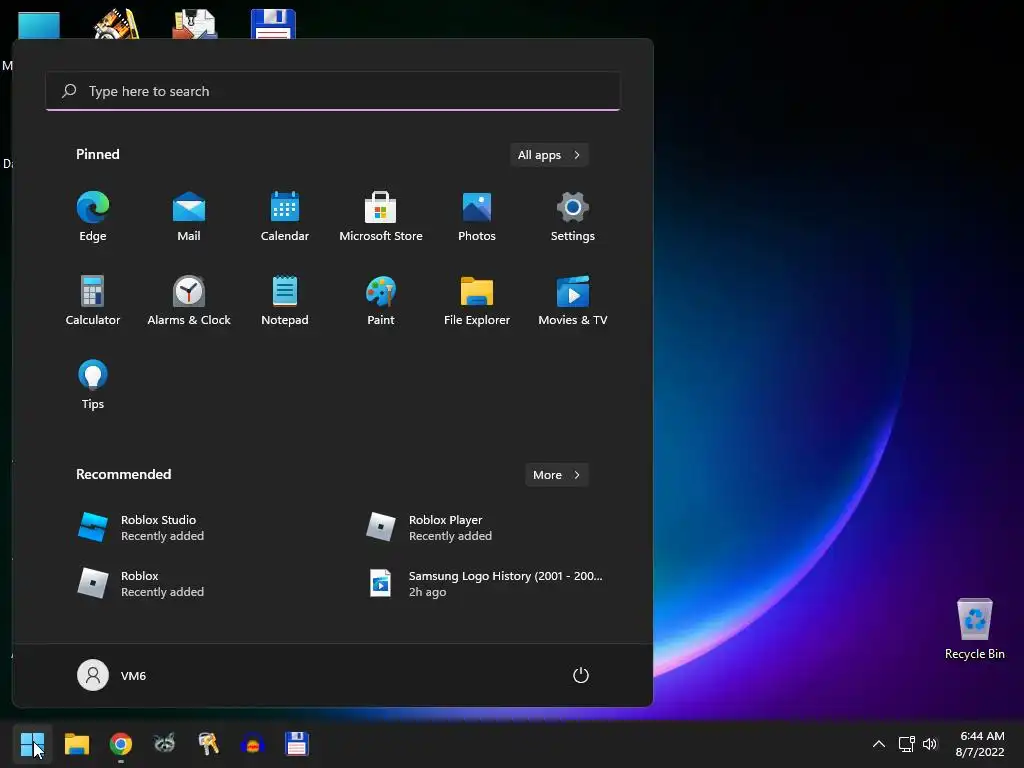1024x768 pixels.
Task: Open the Calendar app
Action: [285, 217]
